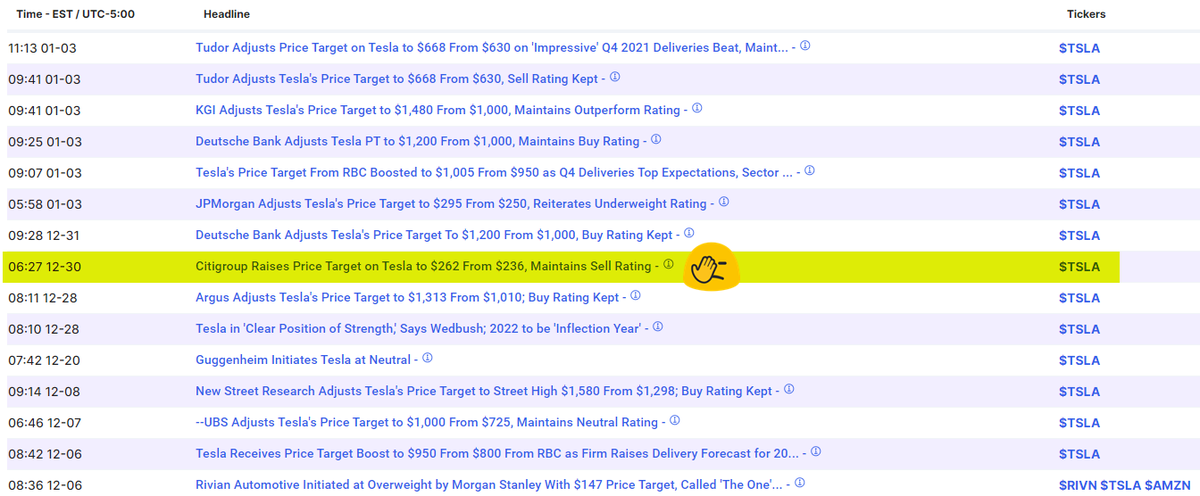Click info icon after Argus $1,313 headline
1200x496 pixels.
[x=635, y=295]
